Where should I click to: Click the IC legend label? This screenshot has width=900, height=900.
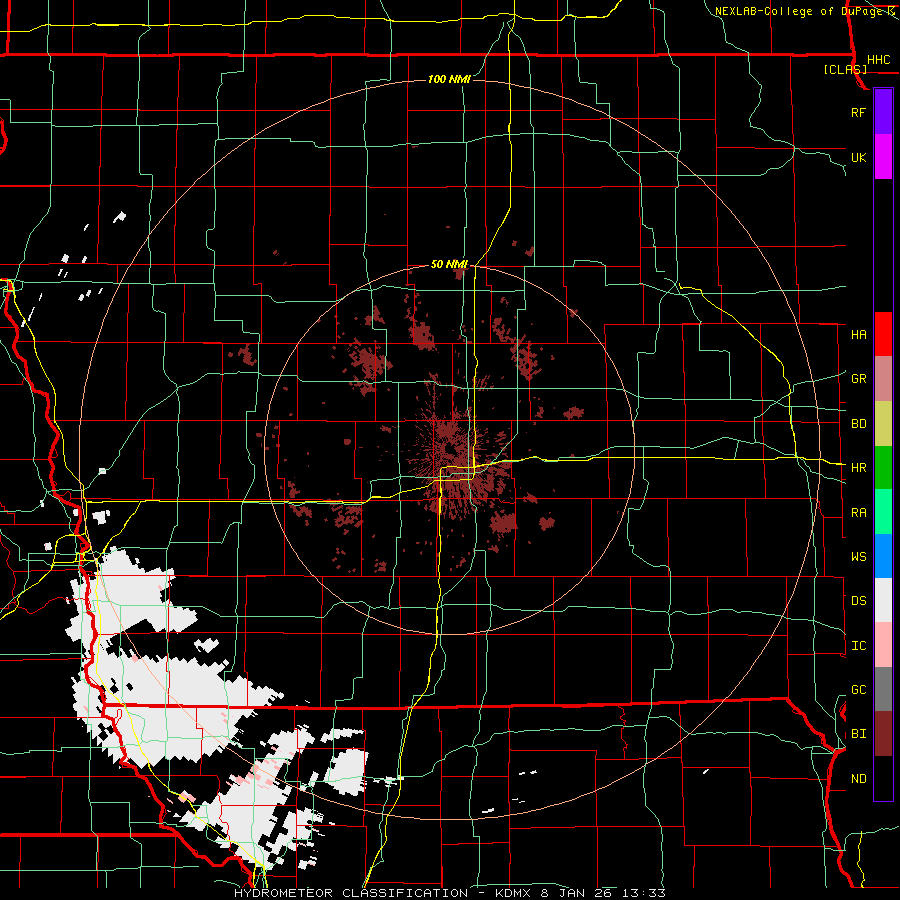coord(858,646)
